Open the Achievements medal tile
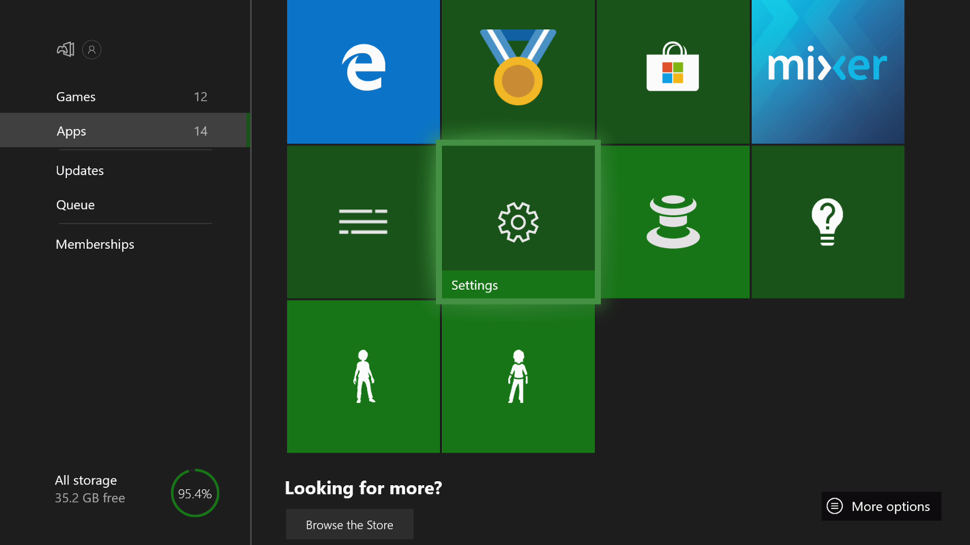 point(518,71)
